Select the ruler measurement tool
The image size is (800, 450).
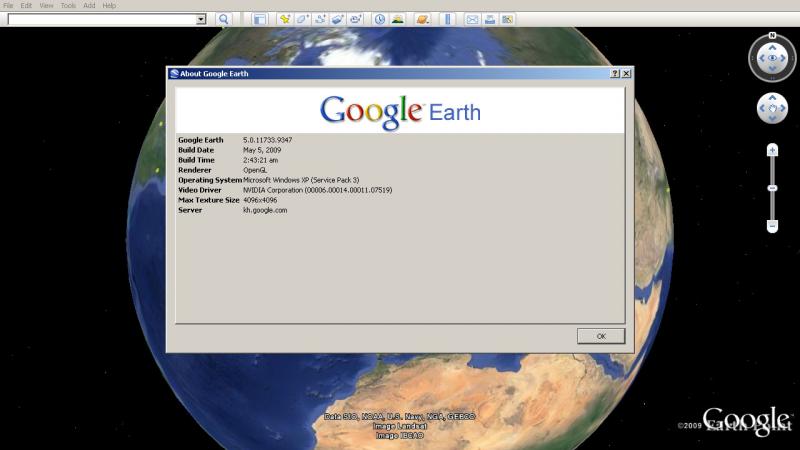[447, 19]
